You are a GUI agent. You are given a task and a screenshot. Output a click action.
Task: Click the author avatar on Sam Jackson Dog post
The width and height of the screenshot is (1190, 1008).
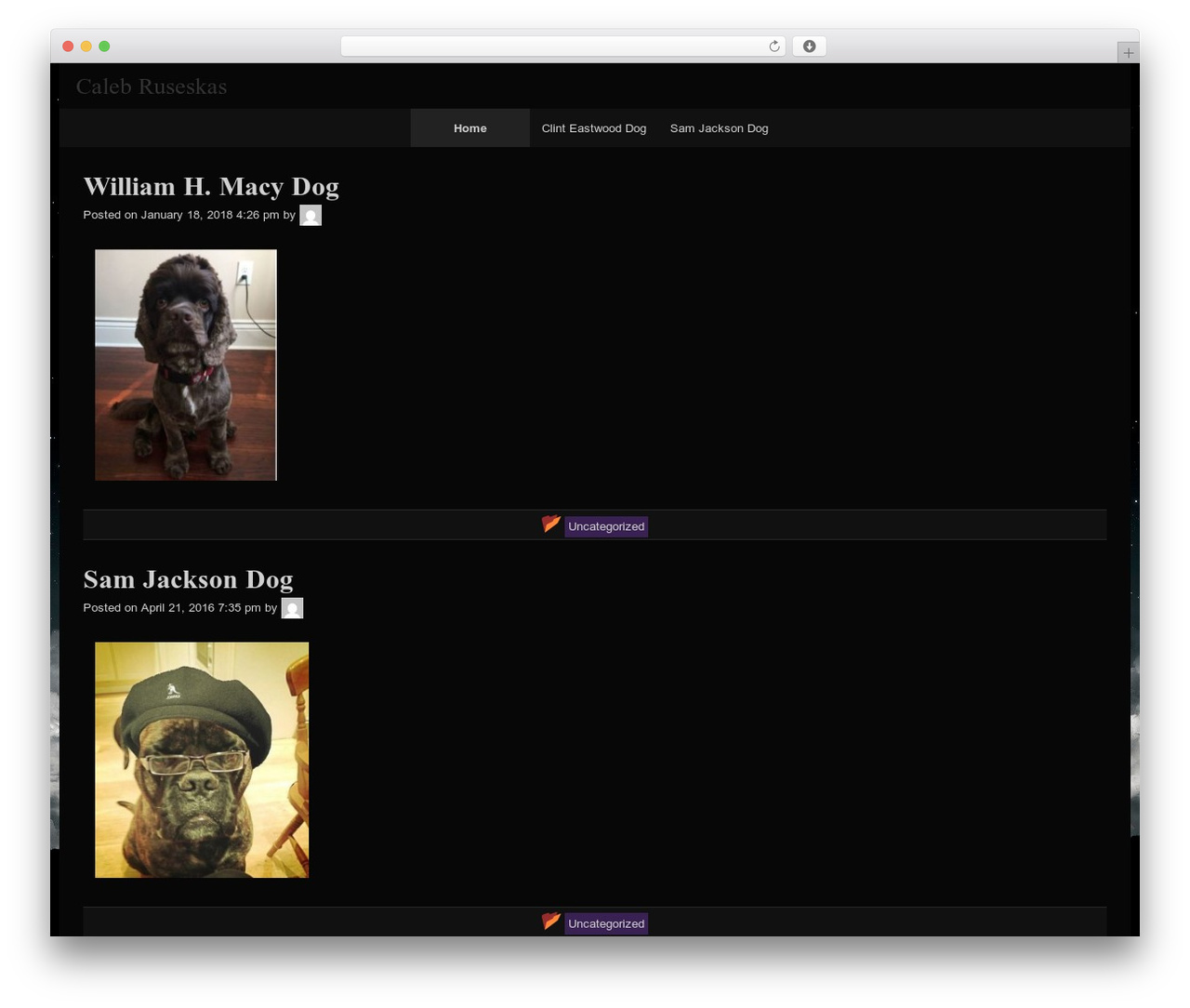(x=292, y=608)
